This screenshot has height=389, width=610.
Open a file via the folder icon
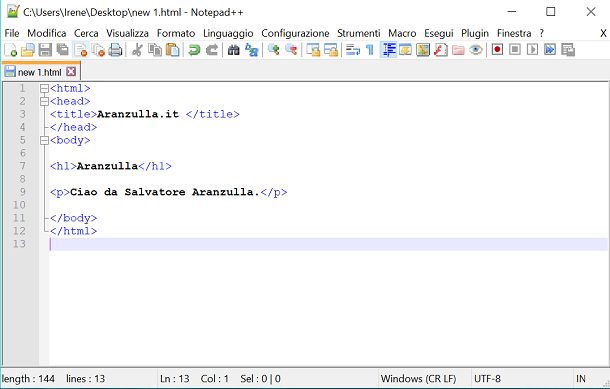point(28,50)
